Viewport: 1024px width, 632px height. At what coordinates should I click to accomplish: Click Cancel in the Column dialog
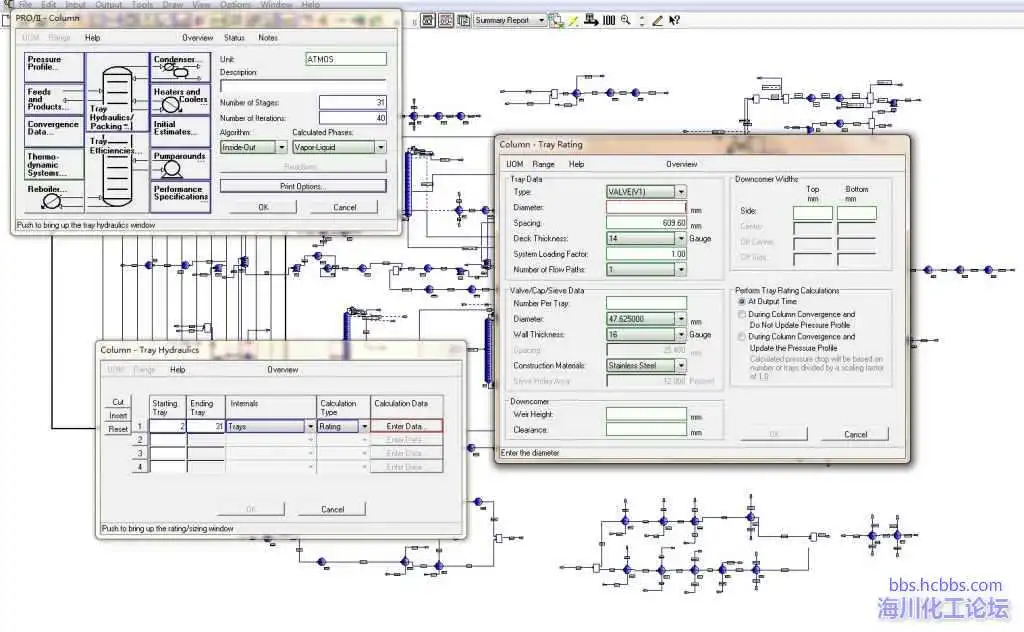point(344,208)
